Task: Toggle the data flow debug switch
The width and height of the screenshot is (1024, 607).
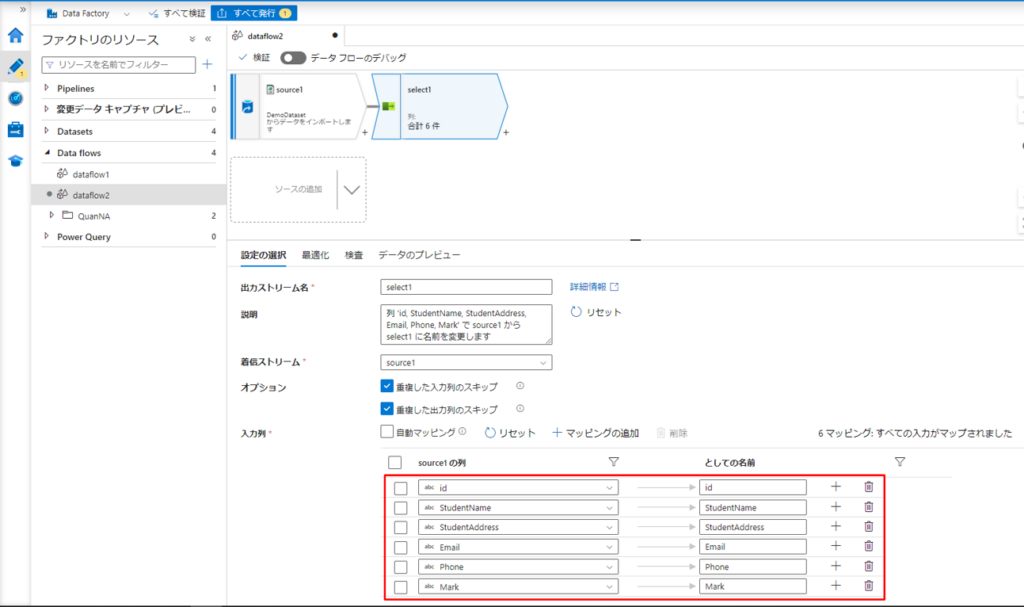Action: pyautogui.click(x=293, y=58)
